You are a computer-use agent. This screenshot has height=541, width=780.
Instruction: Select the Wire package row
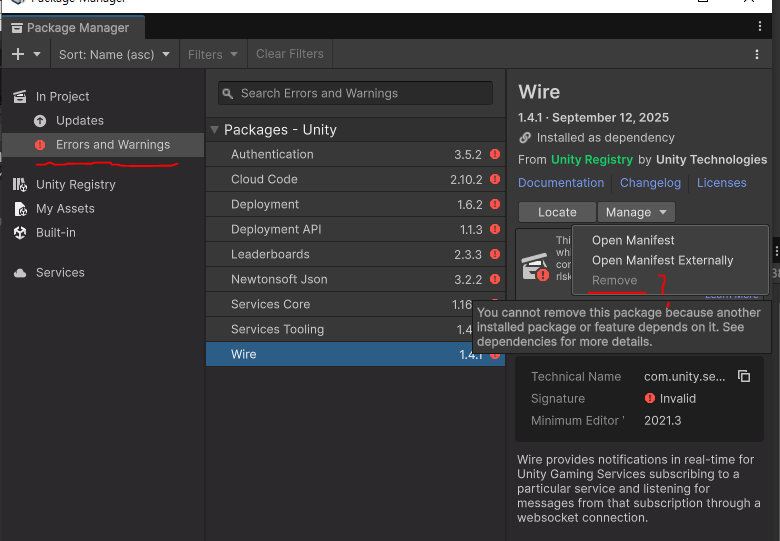355,354
